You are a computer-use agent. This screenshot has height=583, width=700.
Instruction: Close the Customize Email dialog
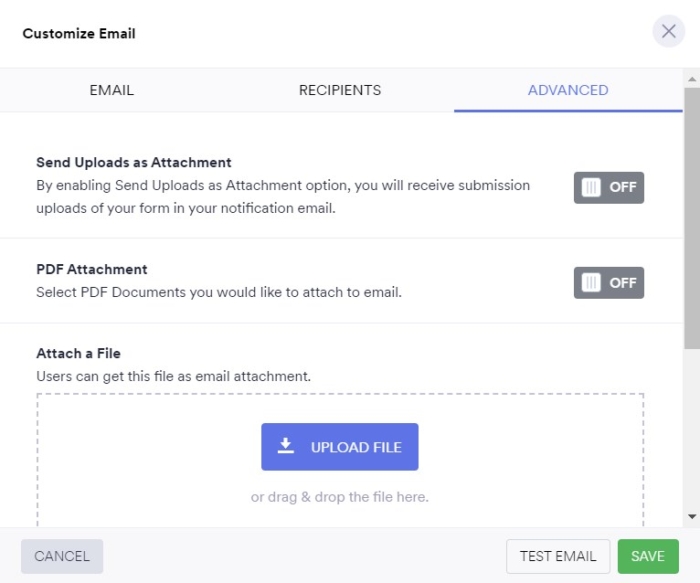tap(669, 32)
